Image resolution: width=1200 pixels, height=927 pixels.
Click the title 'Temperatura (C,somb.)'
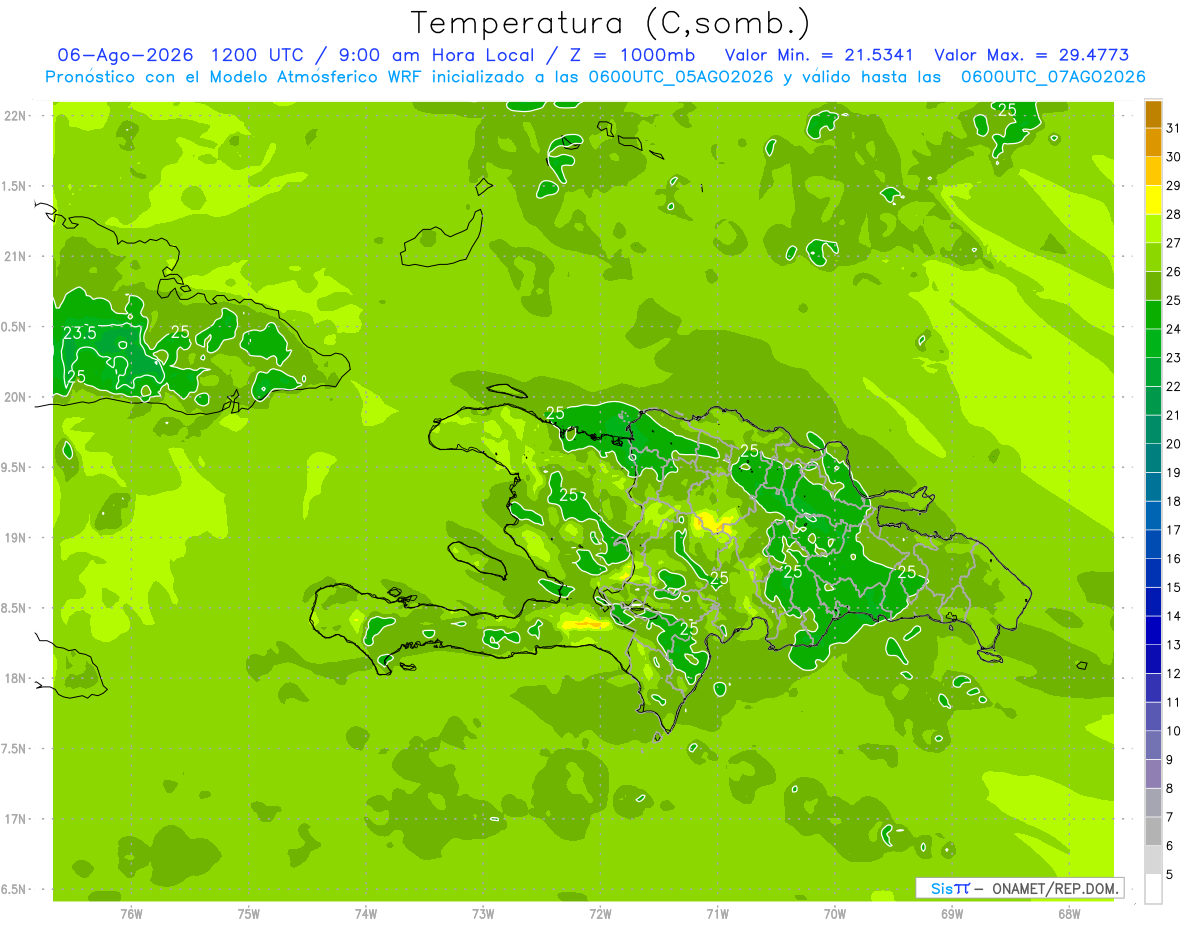point(611,23)
